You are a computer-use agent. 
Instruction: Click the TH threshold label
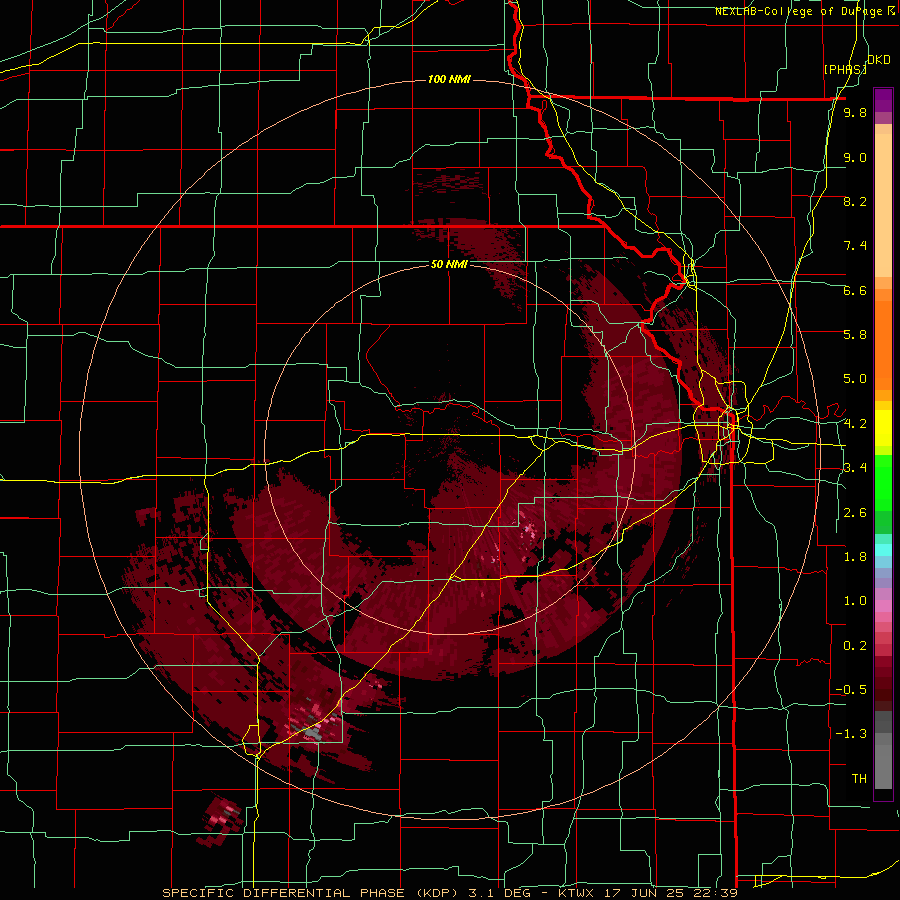859,778
